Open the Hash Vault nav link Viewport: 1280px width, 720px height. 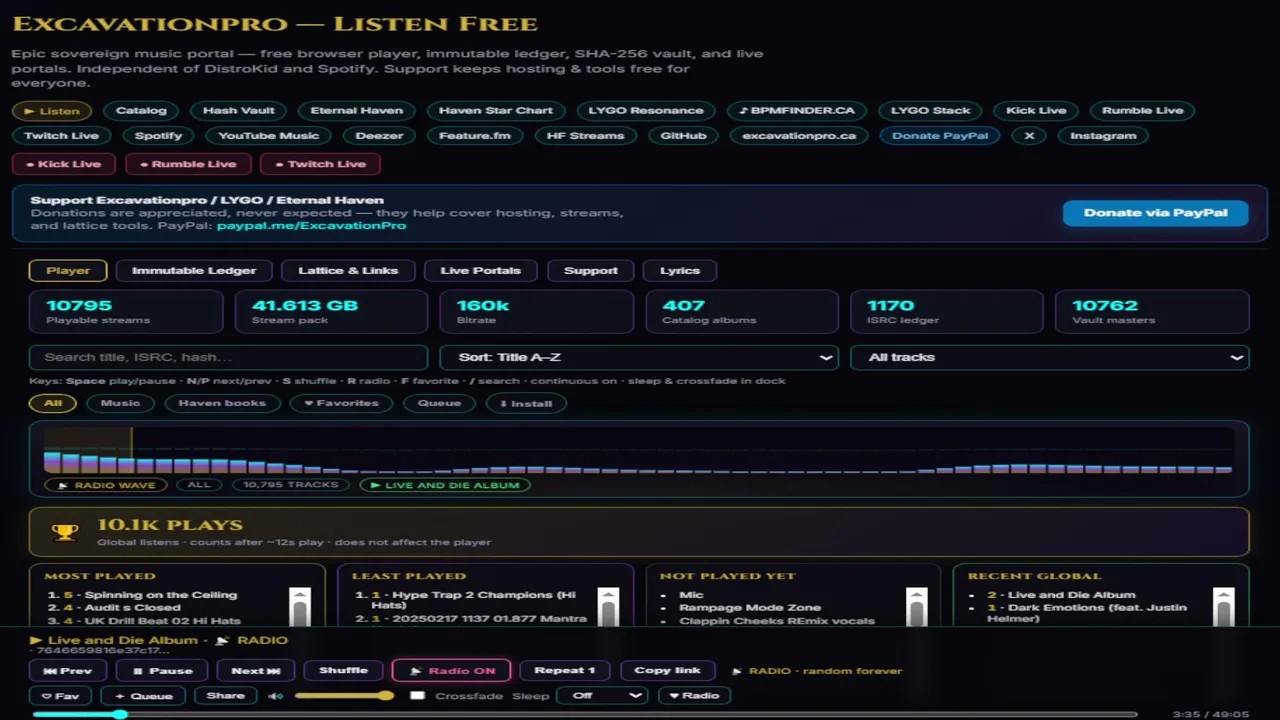click(238, 111)
